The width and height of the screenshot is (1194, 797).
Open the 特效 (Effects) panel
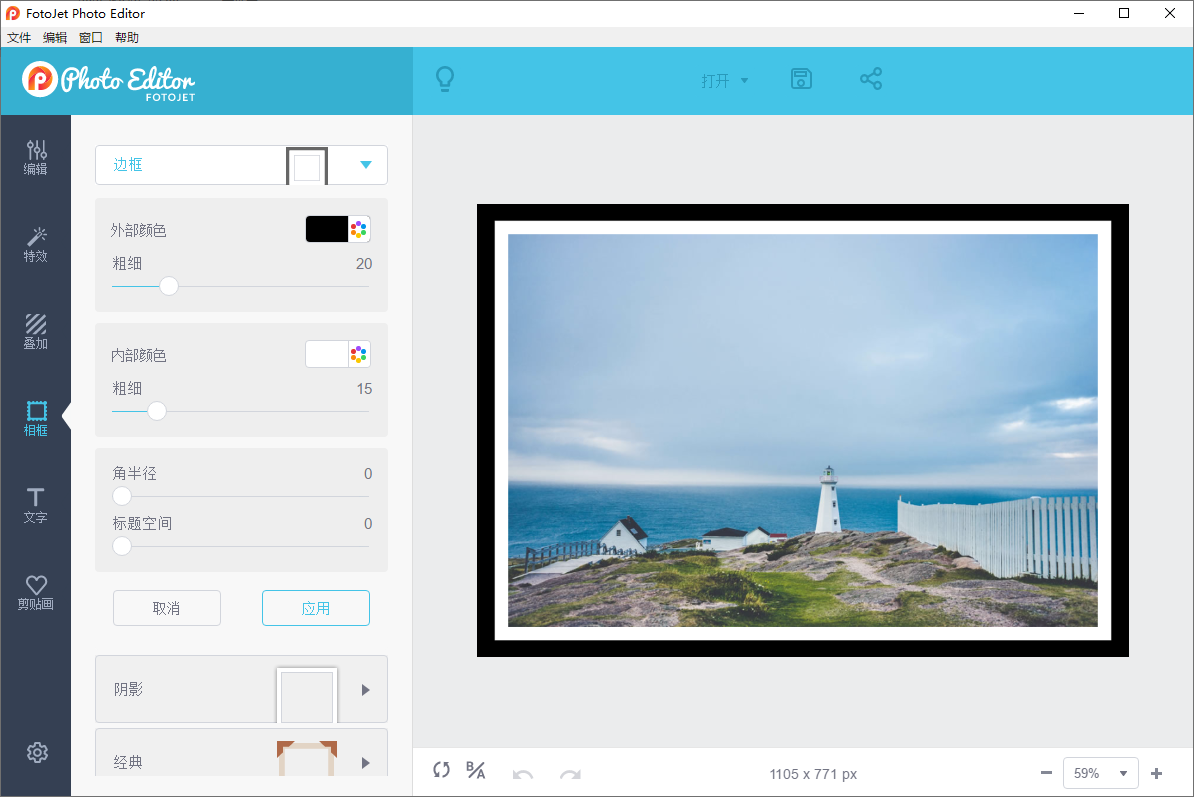coord(36,243)
